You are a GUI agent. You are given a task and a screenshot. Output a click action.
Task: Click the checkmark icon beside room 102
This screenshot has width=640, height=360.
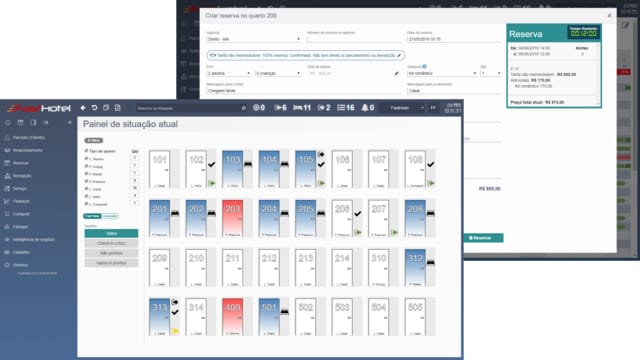[211, 164]
